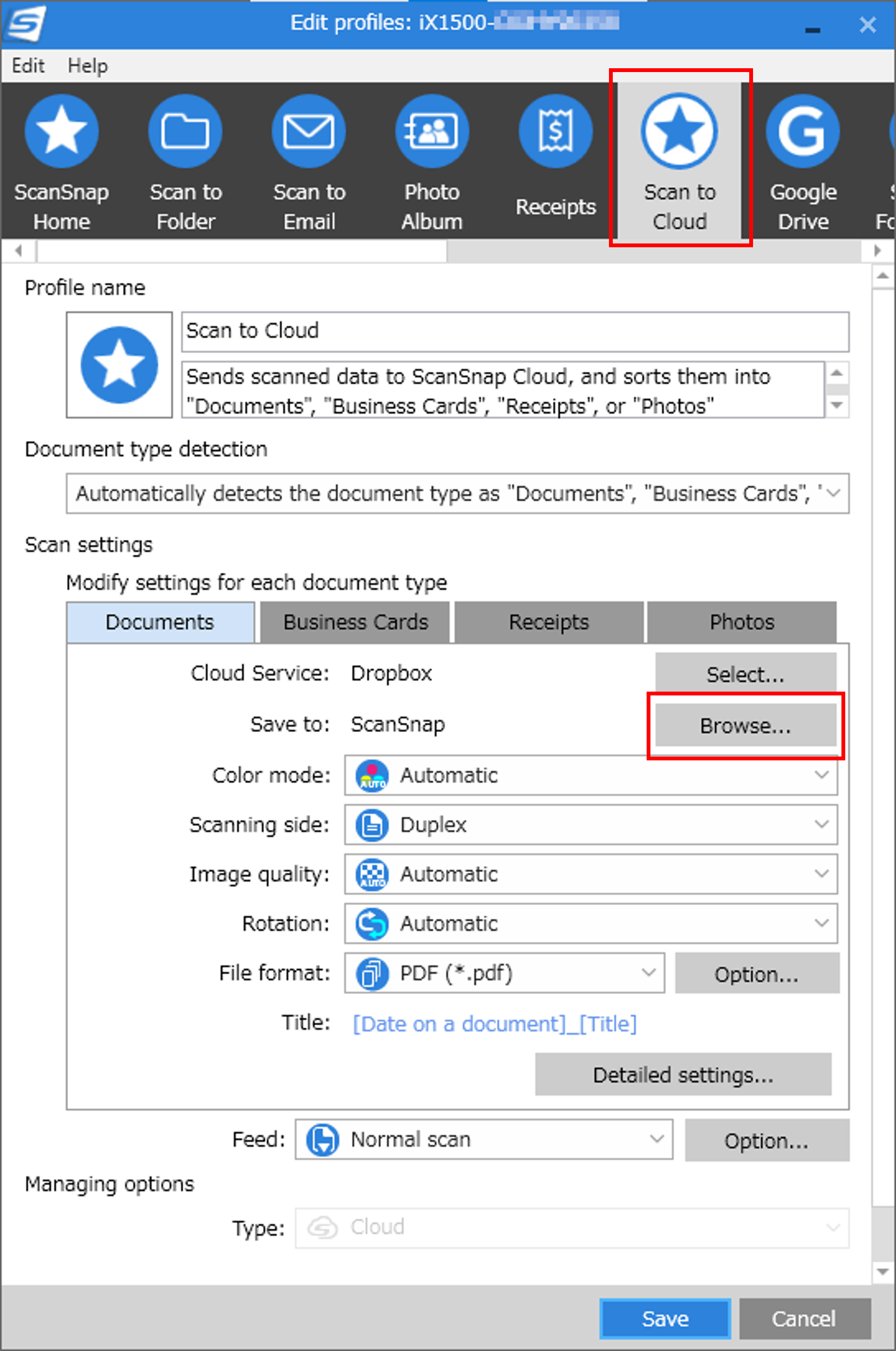Viewport: 896px width, 1351px height.
Task: Click the horizontal profile list scrollbar thumb
Action: click(242, 251)
